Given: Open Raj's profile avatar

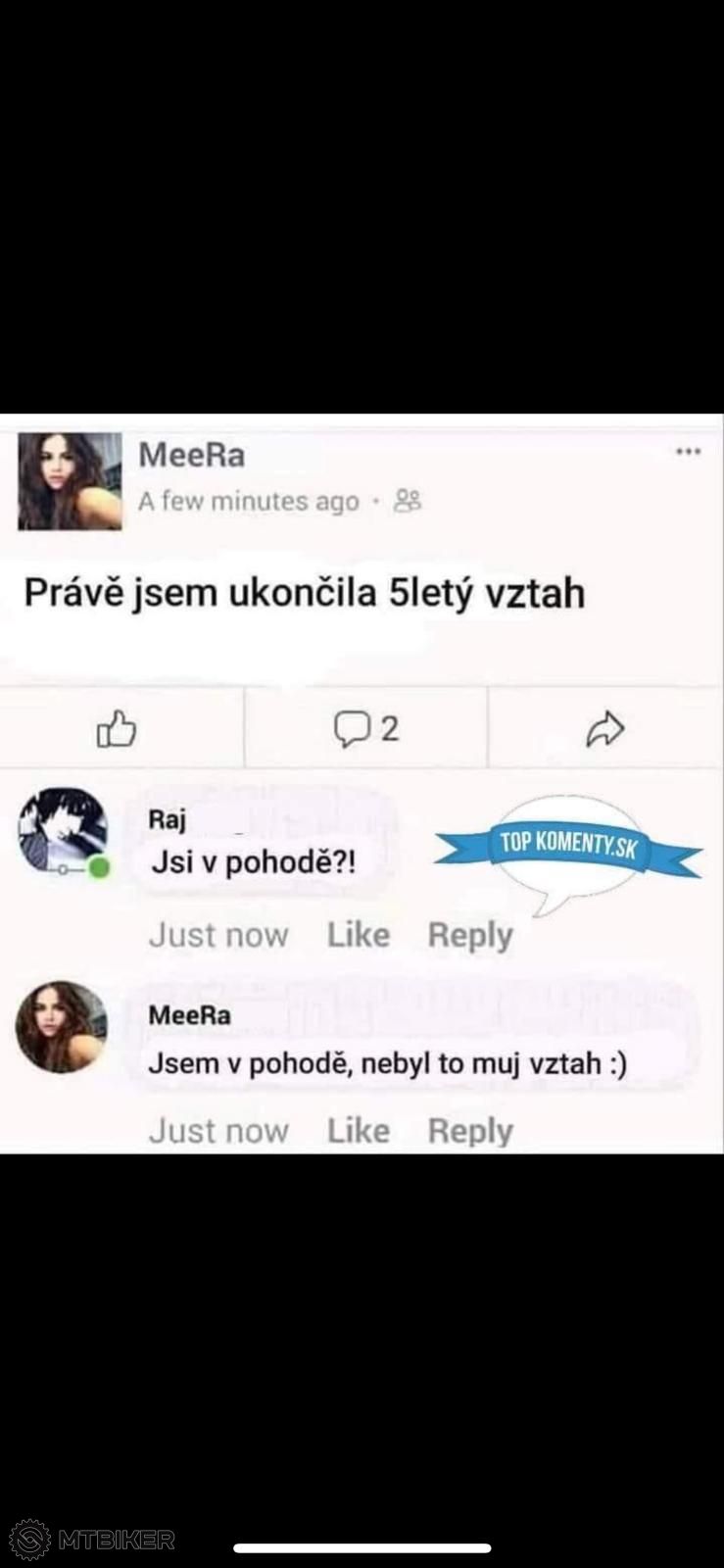Looking at the screenshot, I should (x=61, y=829).
